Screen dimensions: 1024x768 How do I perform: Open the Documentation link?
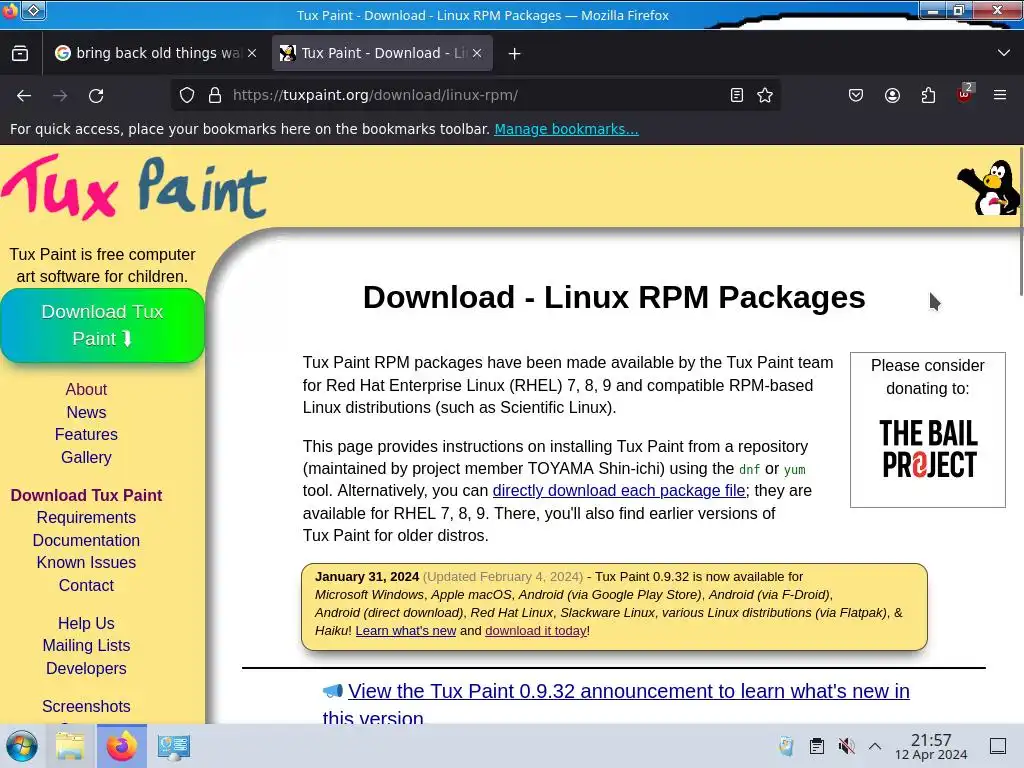(86, 540)
